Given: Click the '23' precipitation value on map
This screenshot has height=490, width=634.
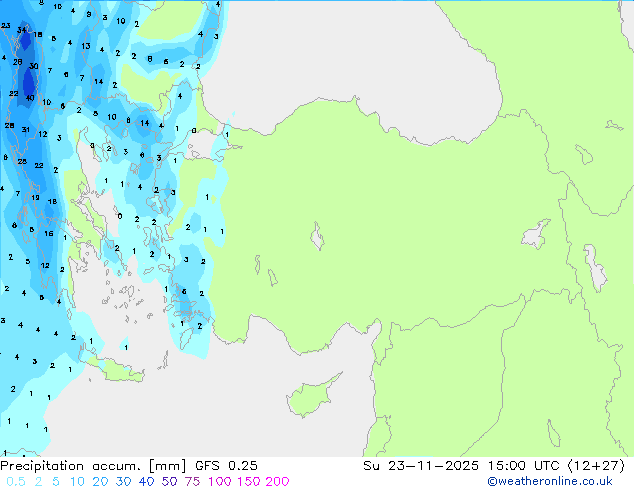Looking at the screenshot, I should click(6, 25).
